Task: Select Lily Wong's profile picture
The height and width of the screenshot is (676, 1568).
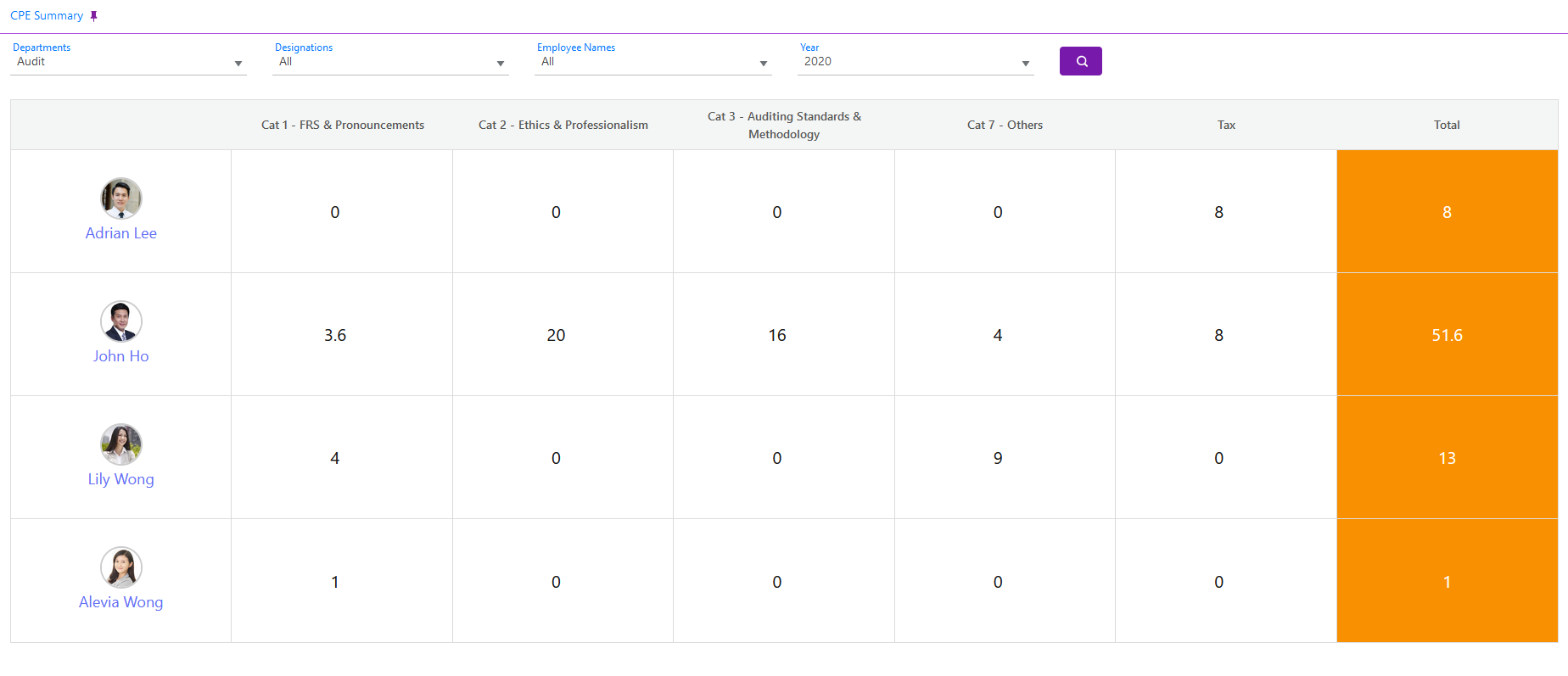Action: 121,444
